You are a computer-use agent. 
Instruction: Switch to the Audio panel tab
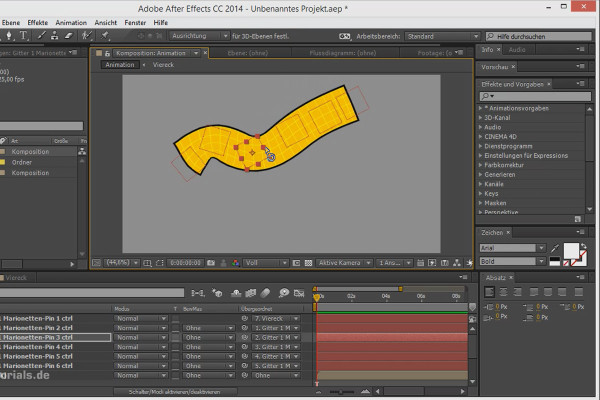coord(517,50)
